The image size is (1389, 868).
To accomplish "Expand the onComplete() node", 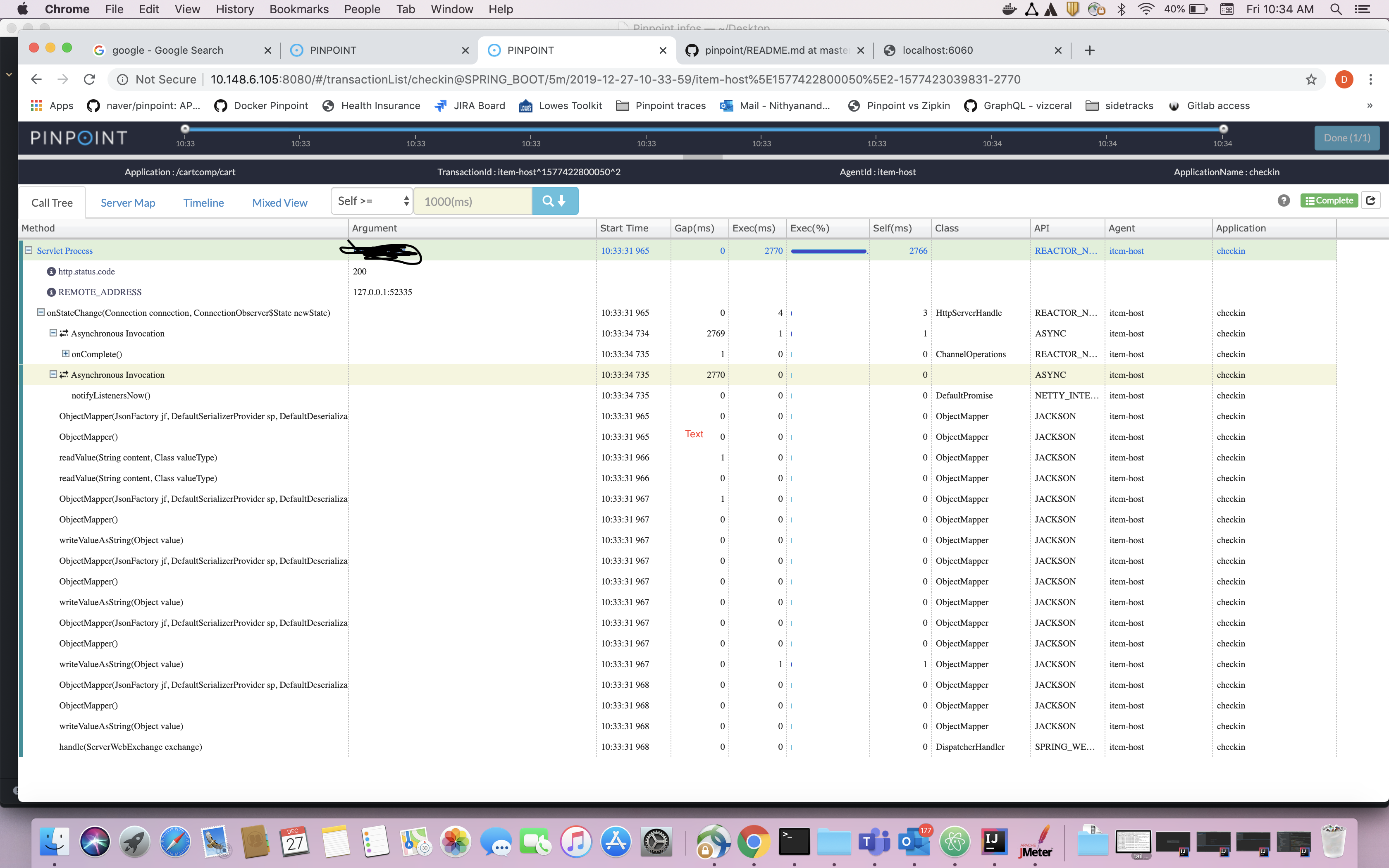I will click(65, 354).
